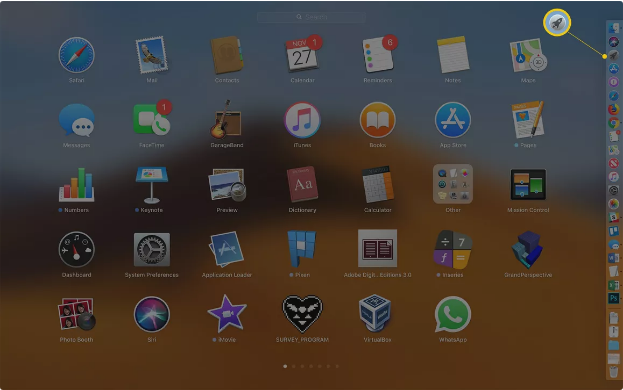The image size is (623, 390).
Task: Launch the iMovie star icon
Action: pyautogui.click(x=226, y=314)
